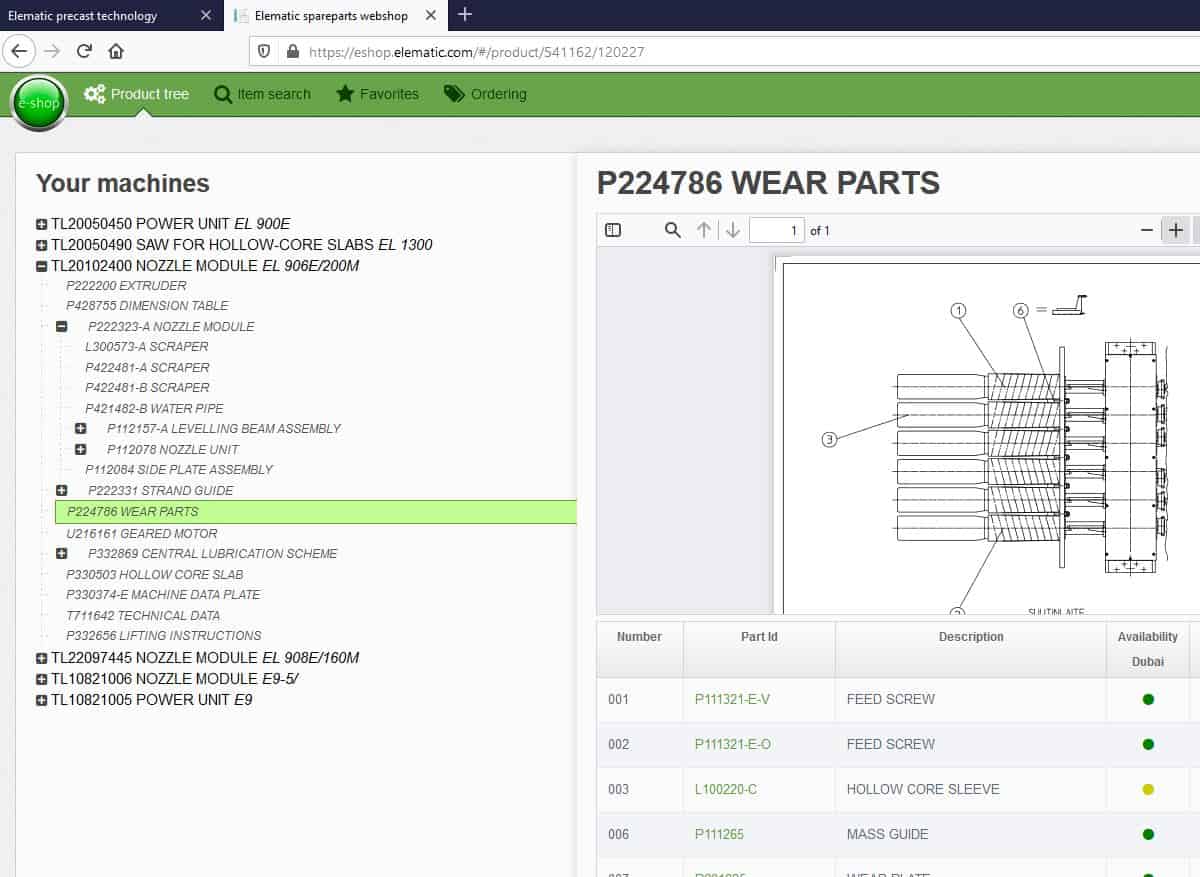The width and height of the screenshot is (1200, 877).
Task: Expand TL22097445 NOZZLE MODULE EL 908E/160M
Action: (x=42, y=658)
